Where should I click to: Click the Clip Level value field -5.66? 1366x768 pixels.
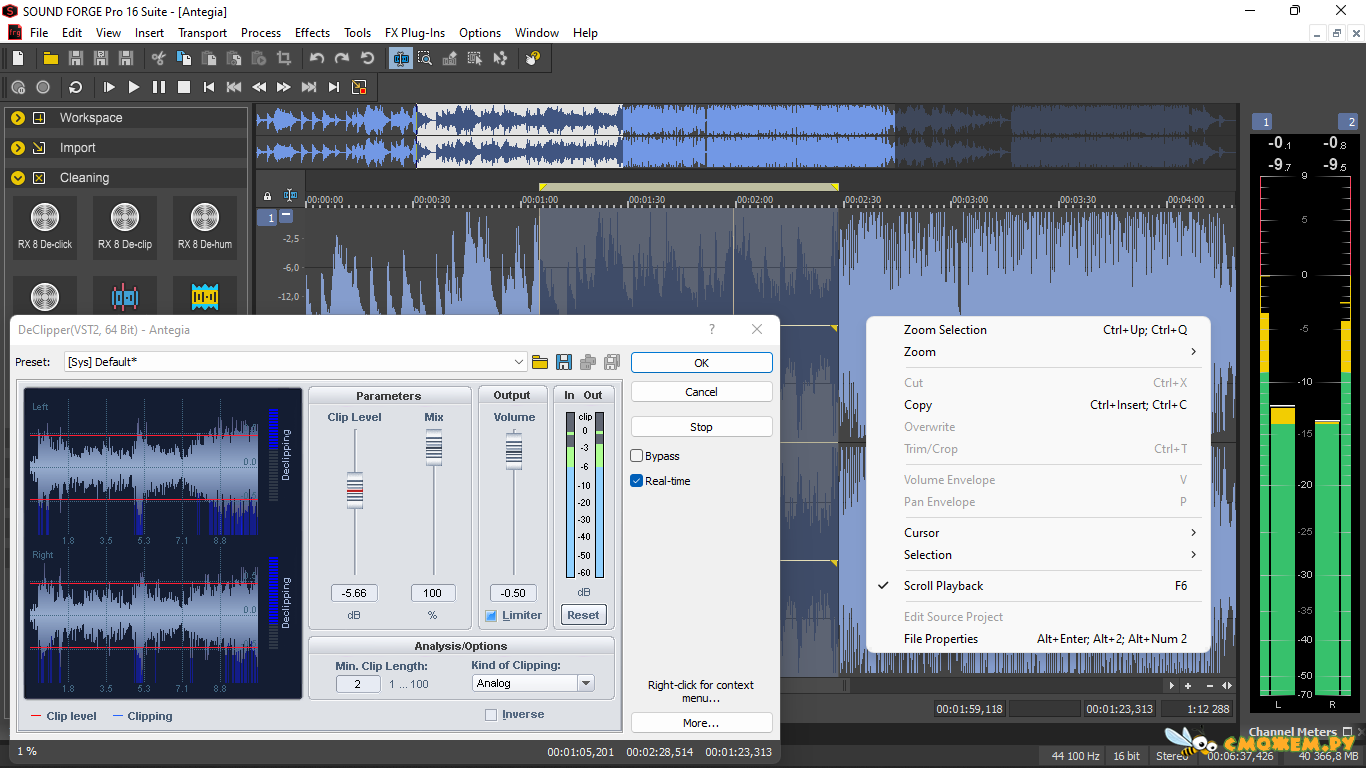pos(354,593)
